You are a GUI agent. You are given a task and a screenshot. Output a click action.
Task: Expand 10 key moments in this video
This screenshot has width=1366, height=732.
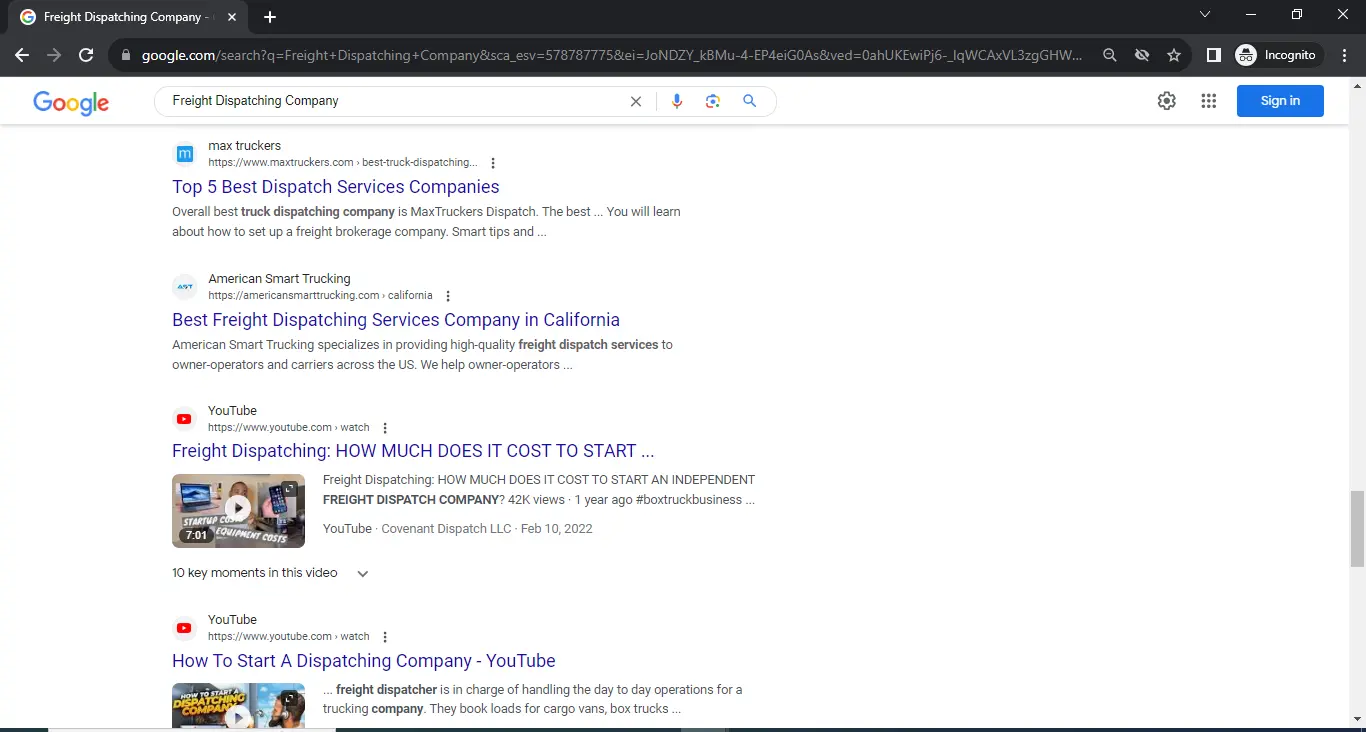(x=363, y=574)
